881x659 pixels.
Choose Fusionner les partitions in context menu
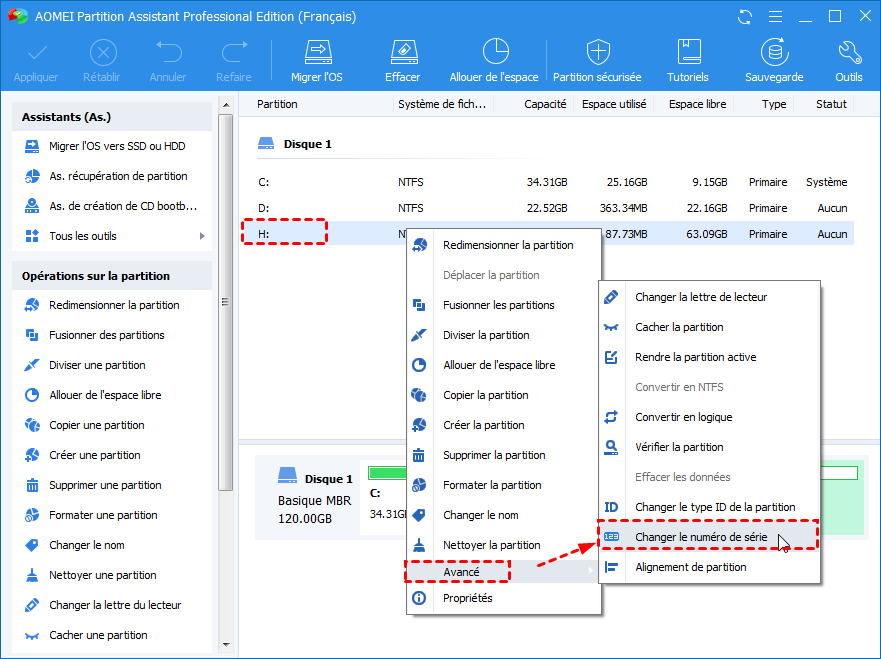(504, 305)
